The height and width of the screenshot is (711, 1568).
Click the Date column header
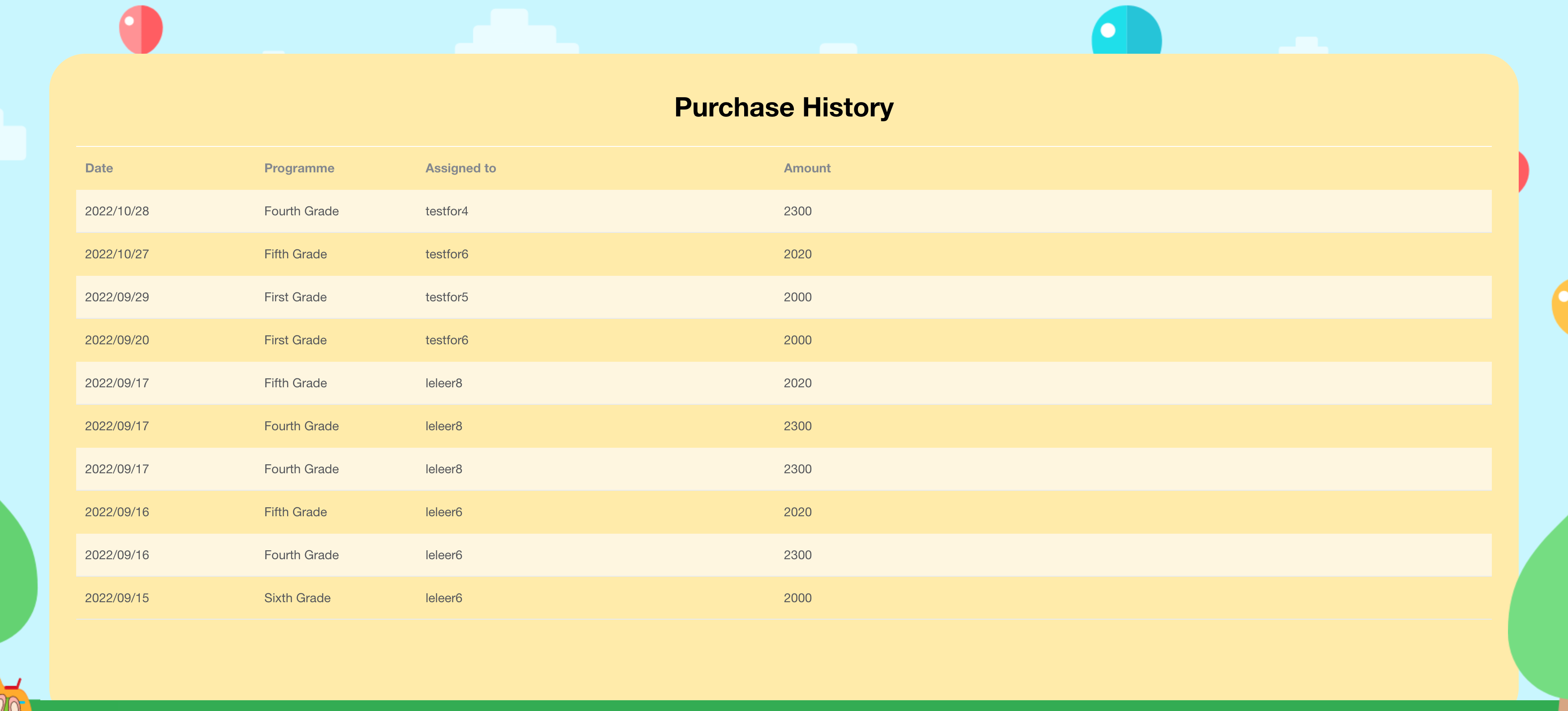(99, 168)
